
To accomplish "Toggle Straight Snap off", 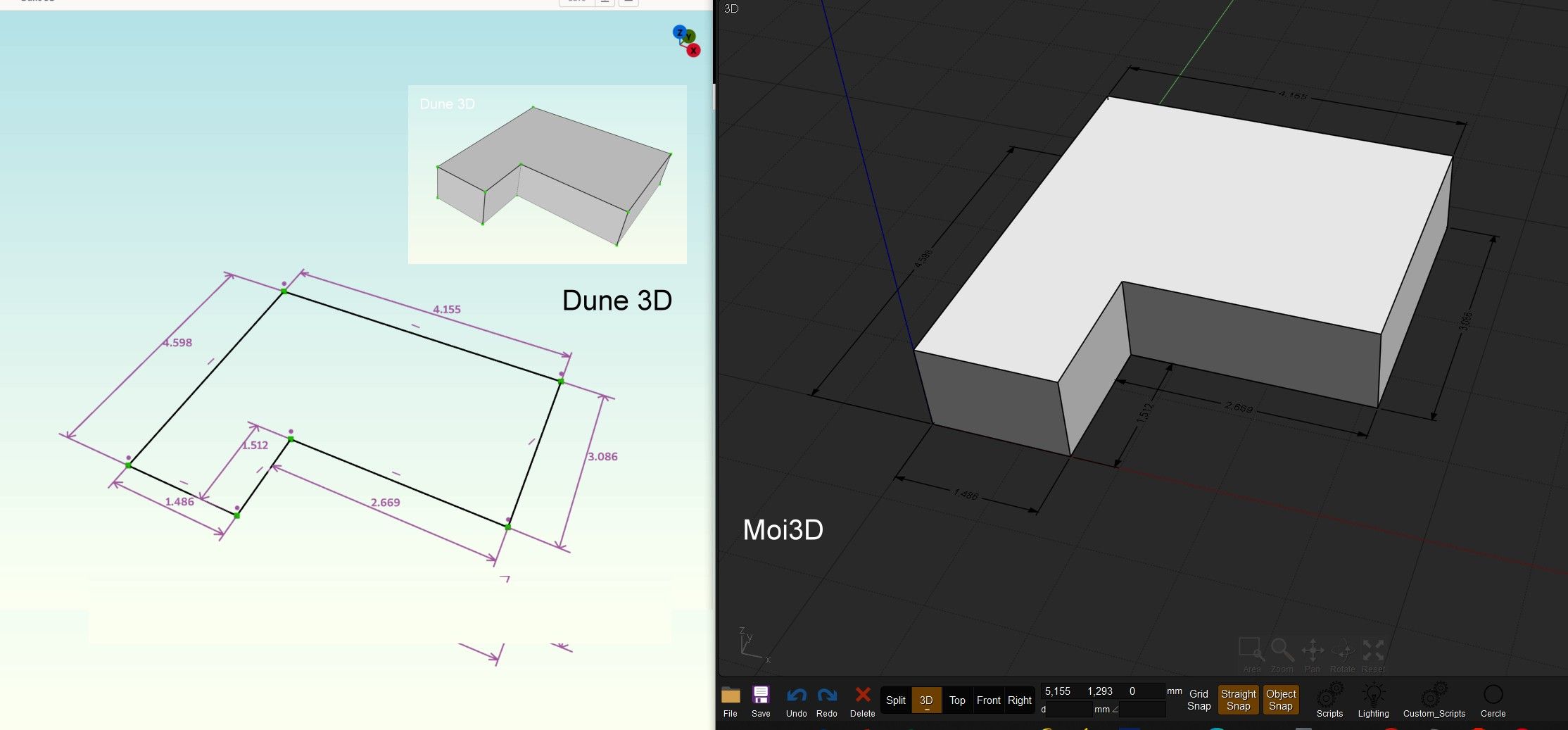I will (x=1238, y=700).
